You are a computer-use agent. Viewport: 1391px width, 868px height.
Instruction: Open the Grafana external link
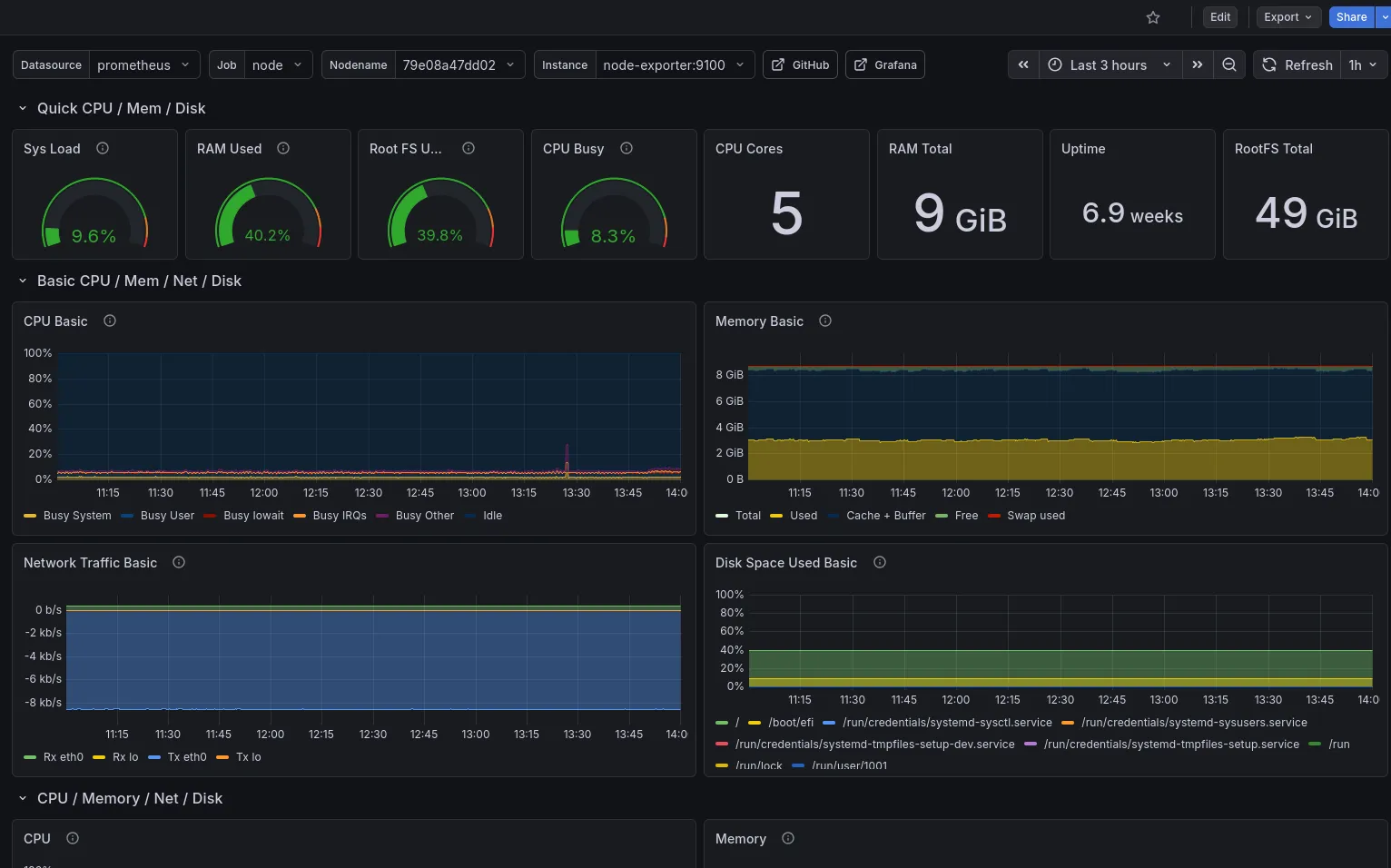click(x=884, y=64)
